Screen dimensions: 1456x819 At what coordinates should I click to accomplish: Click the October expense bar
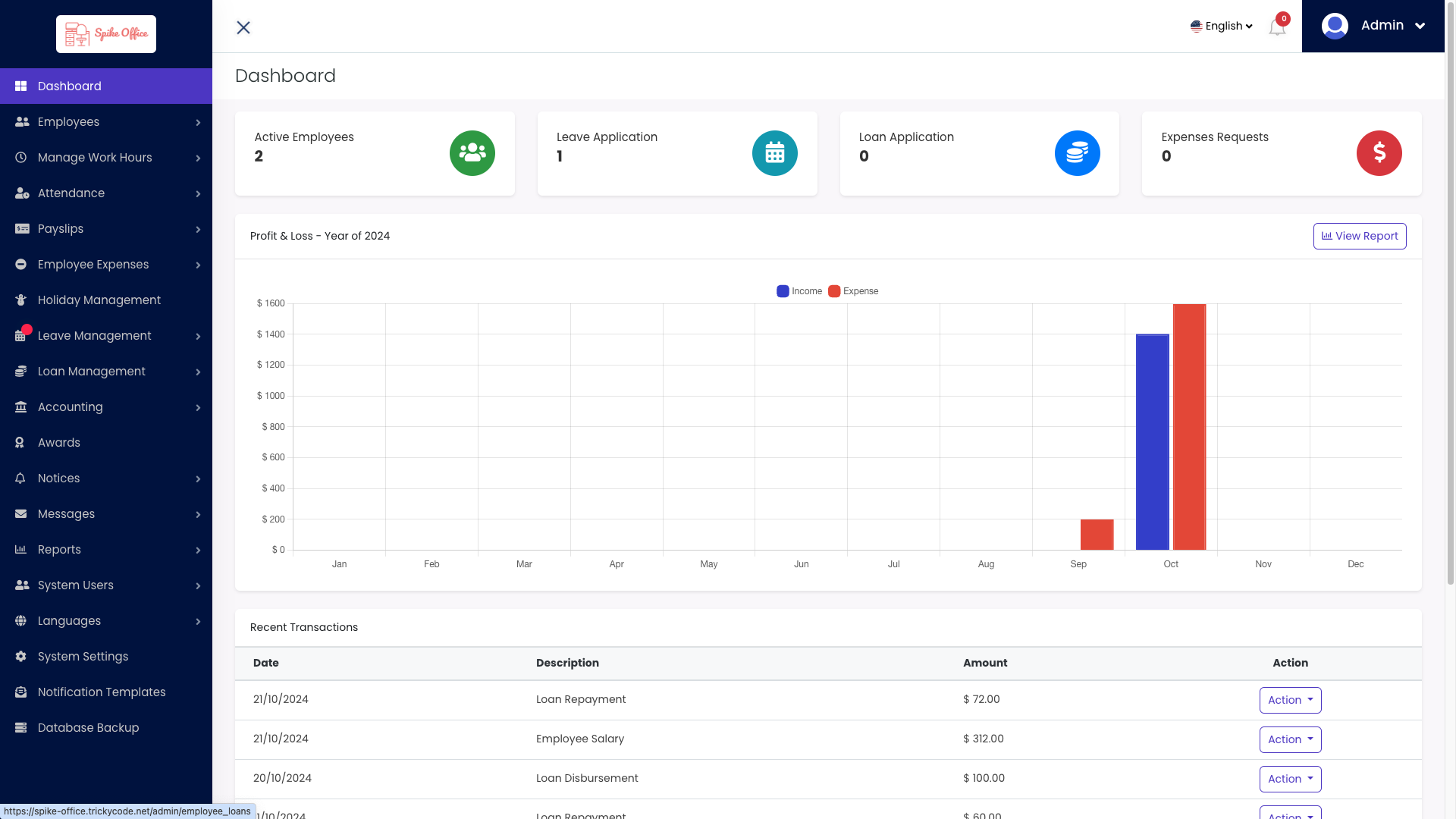tap(1188, 425)
